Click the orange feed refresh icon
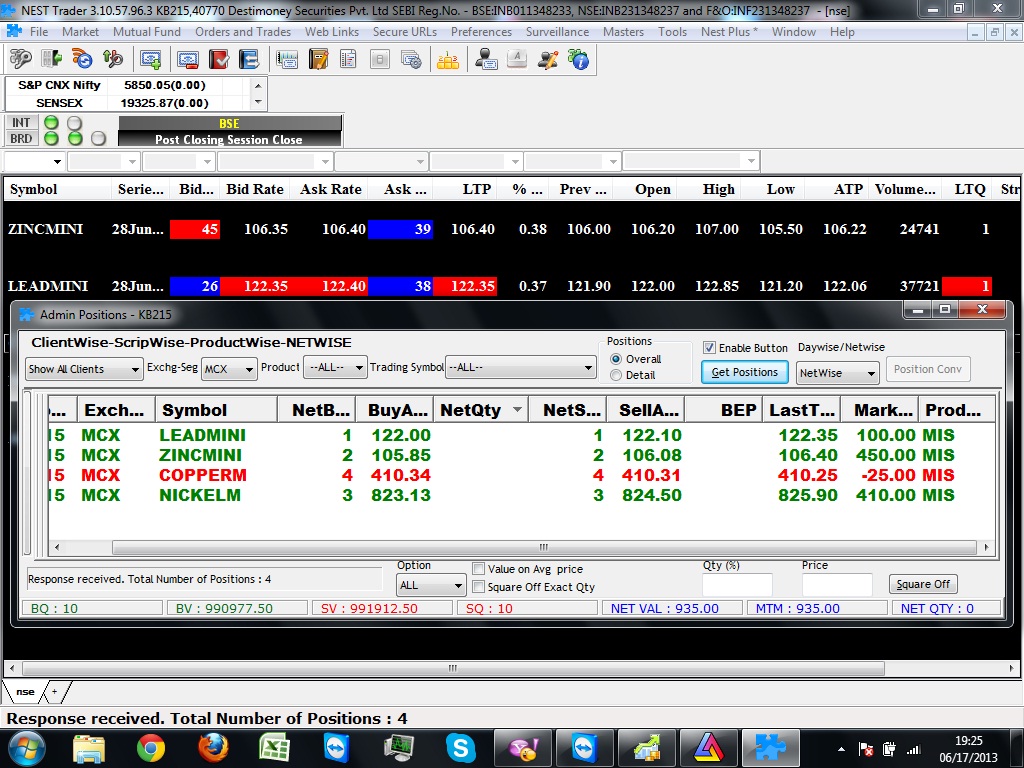The image size is (1024, 768). pyautogui.click(x=82, y=59)
